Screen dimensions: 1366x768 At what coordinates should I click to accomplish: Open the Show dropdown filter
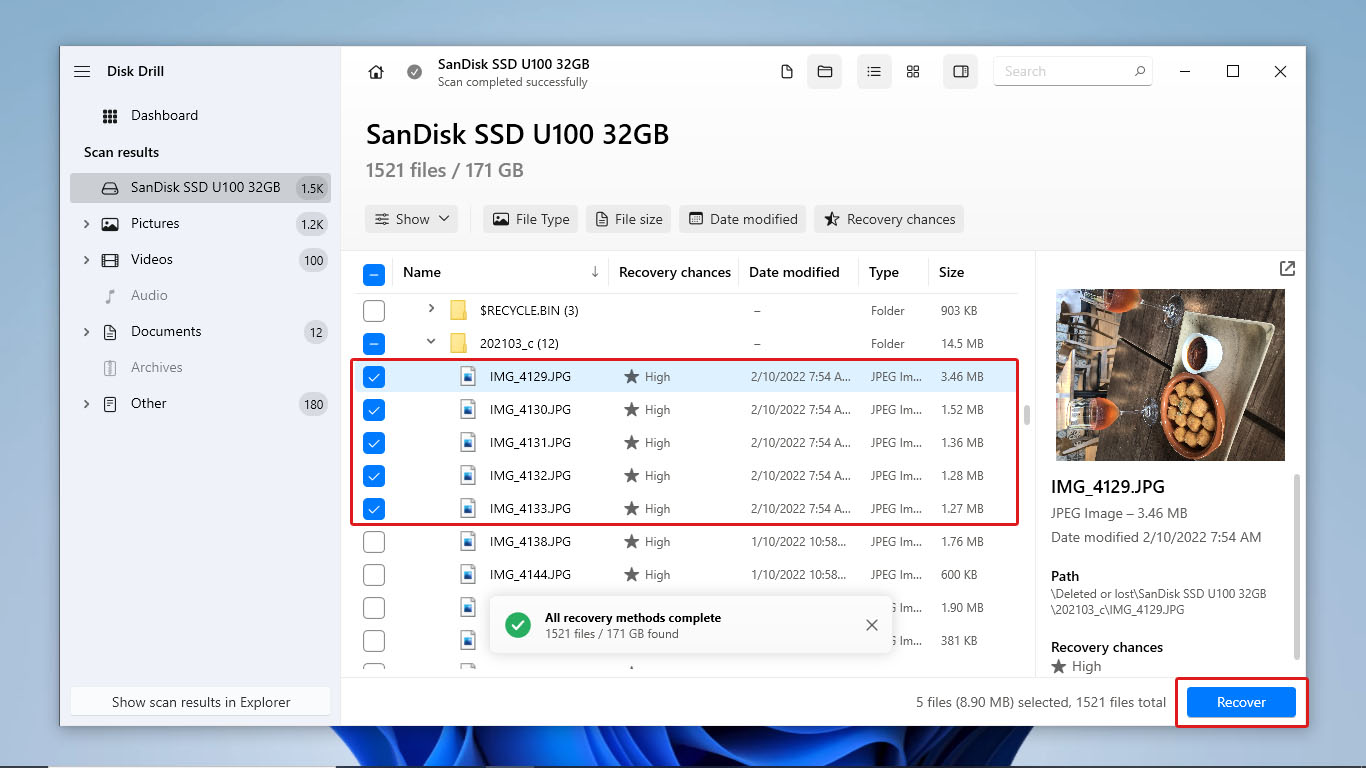tap(411, 219)
